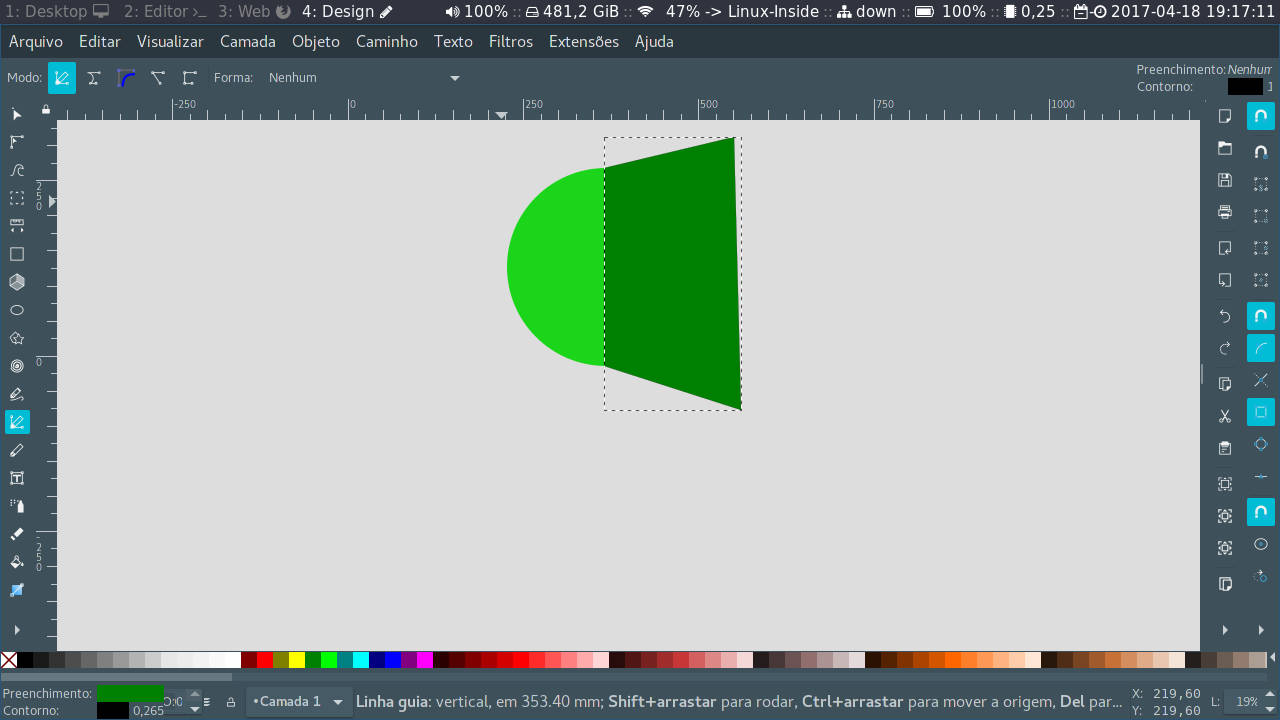Pick the cyan palette swatch
Screen dimensions: 1280x720
(361, 660)
